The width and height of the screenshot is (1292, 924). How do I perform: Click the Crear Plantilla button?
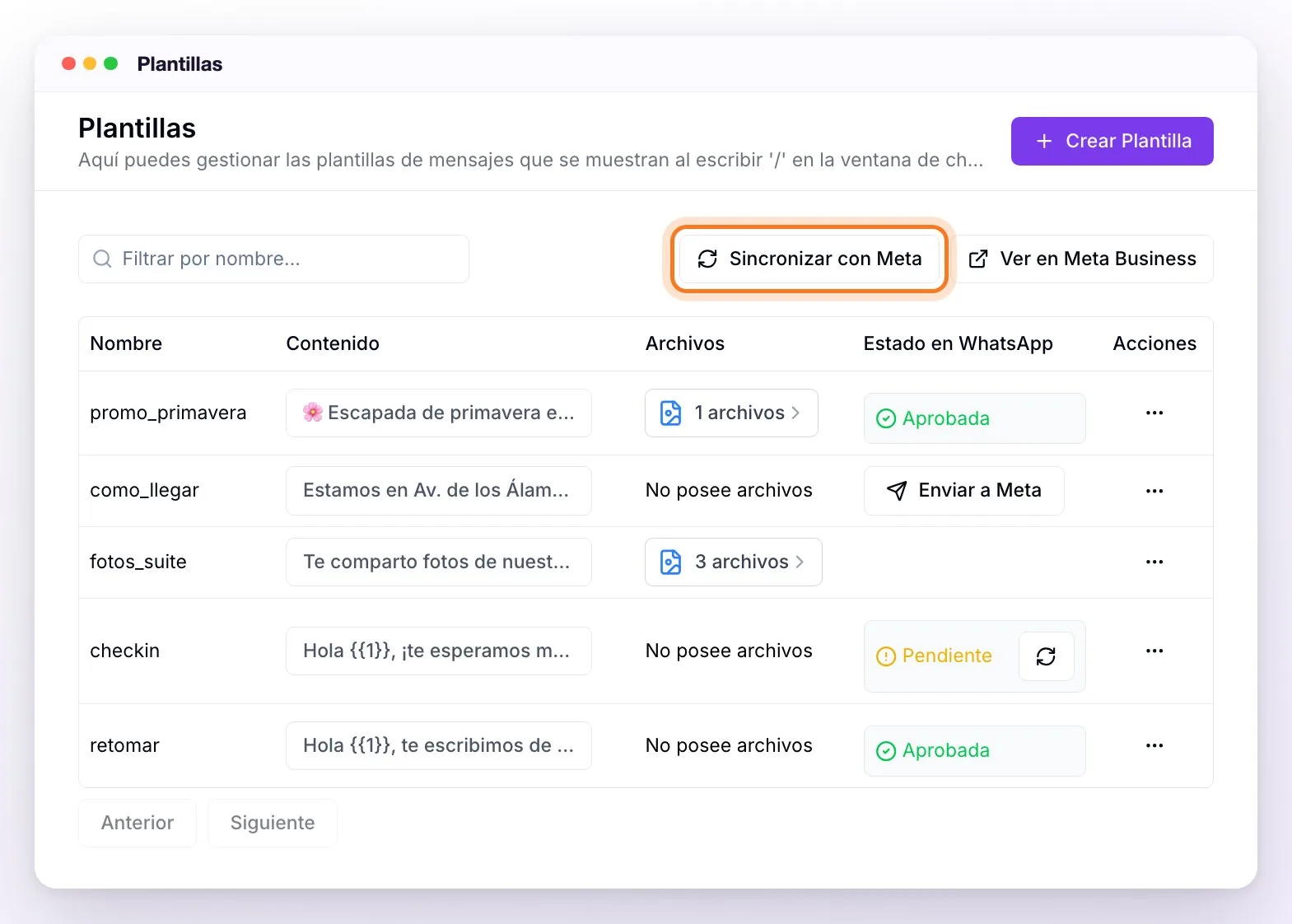(1112, 141)
